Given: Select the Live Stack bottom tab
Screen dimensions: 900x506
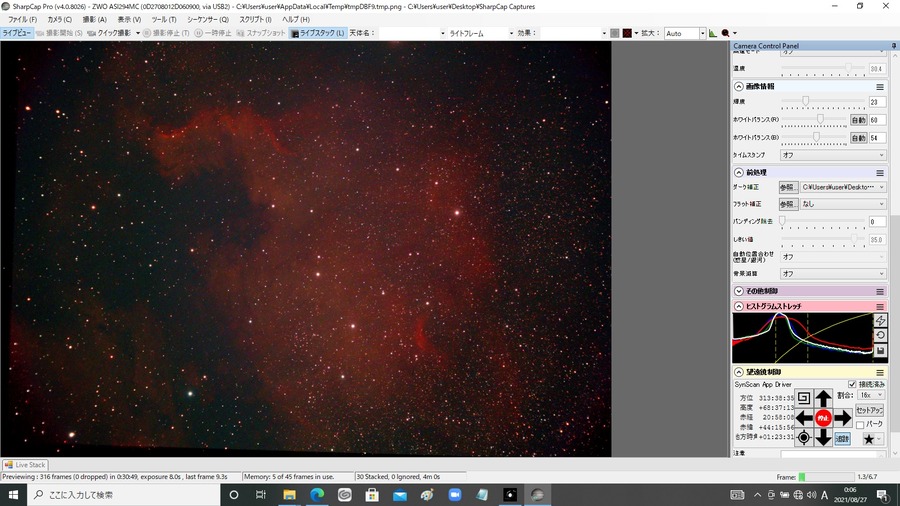Looking at the screenshot, I should [25, 465].
